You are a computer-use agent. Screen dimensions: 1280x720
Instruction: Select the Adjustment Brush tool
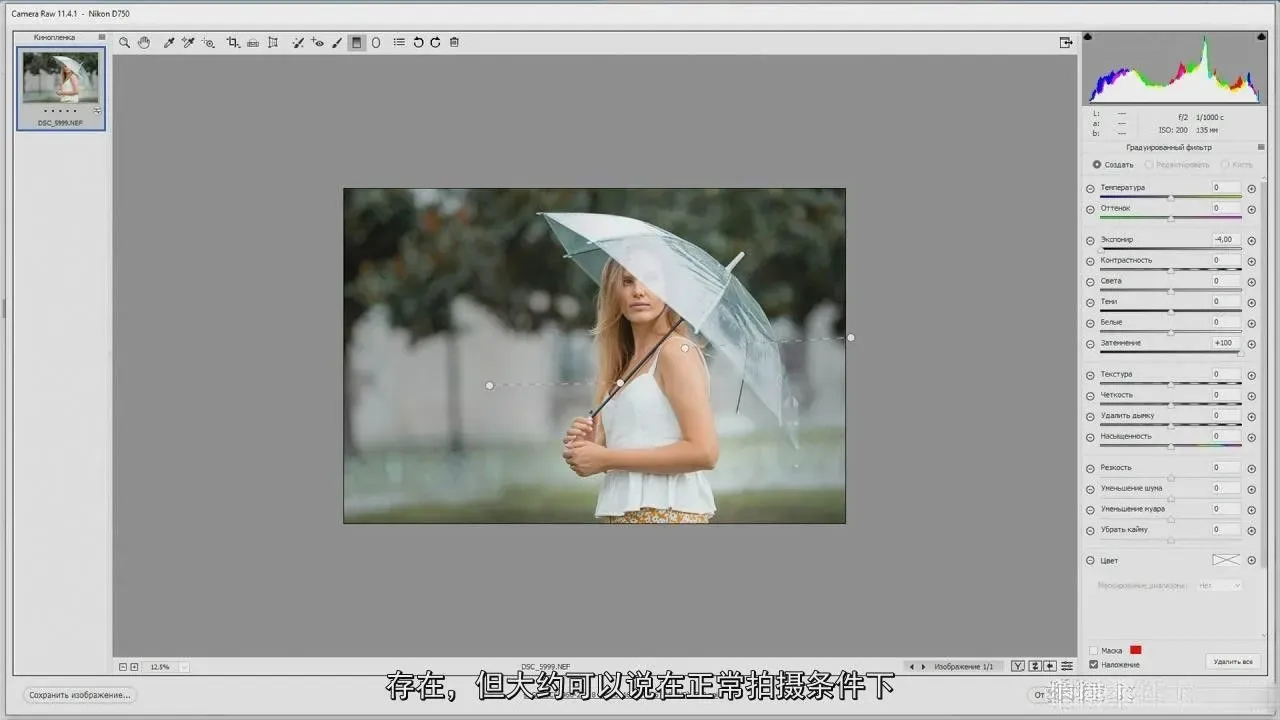337,43
